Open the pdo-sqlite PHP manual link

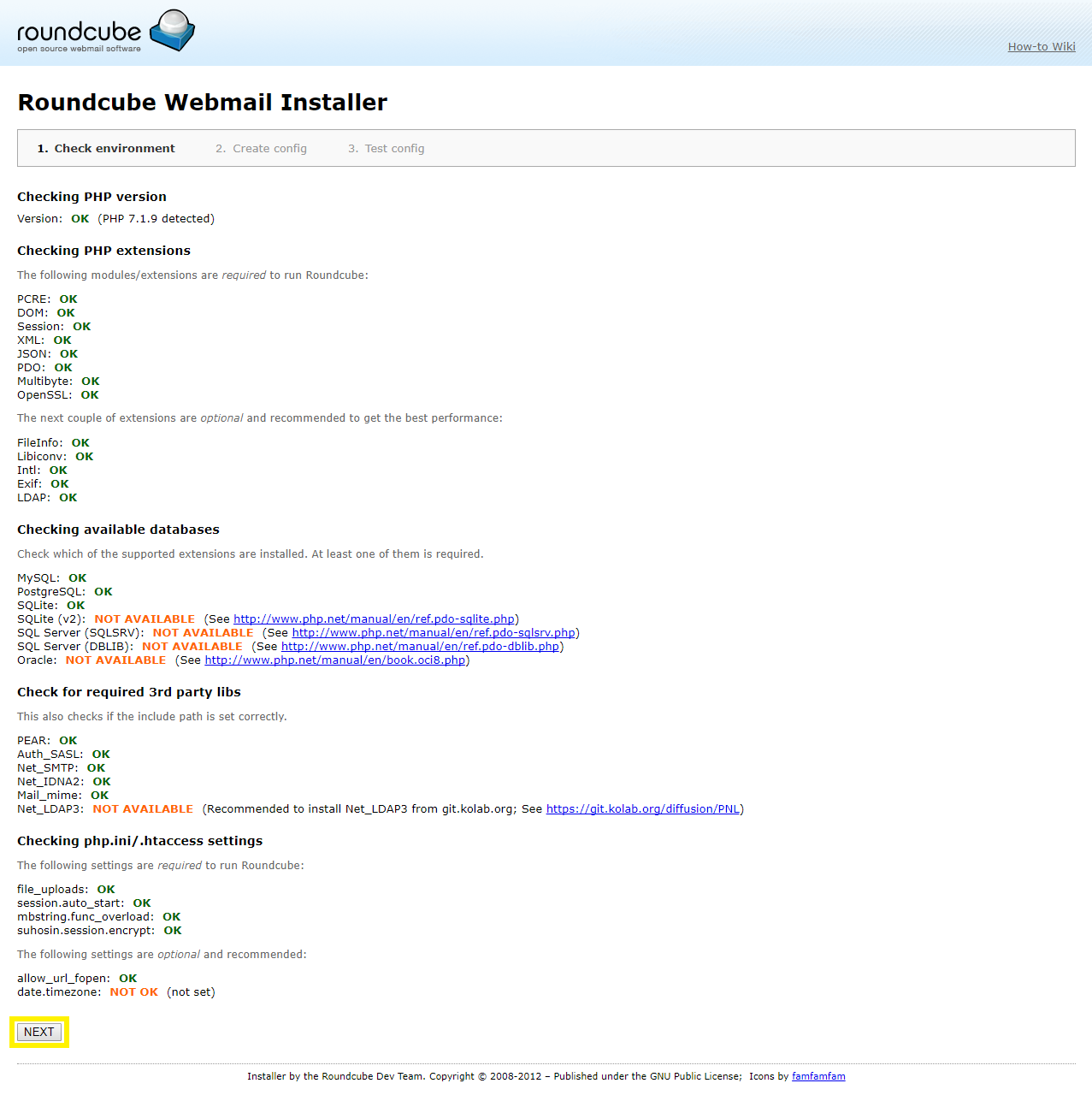pos(374,619)
